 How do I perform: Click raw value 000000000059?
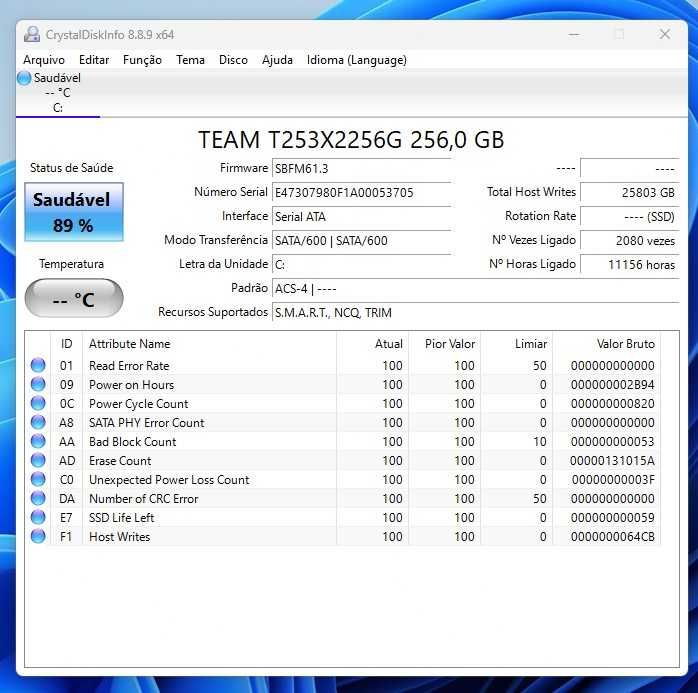613,518
